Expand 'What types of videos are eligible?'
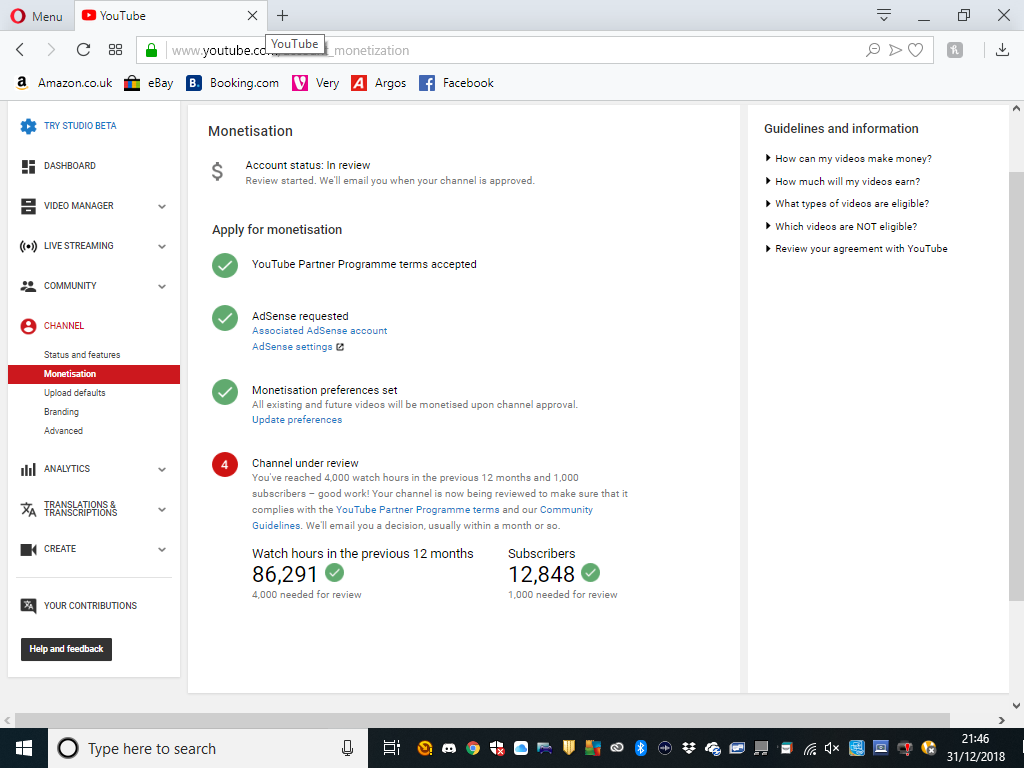 click(x=847, y=204)
